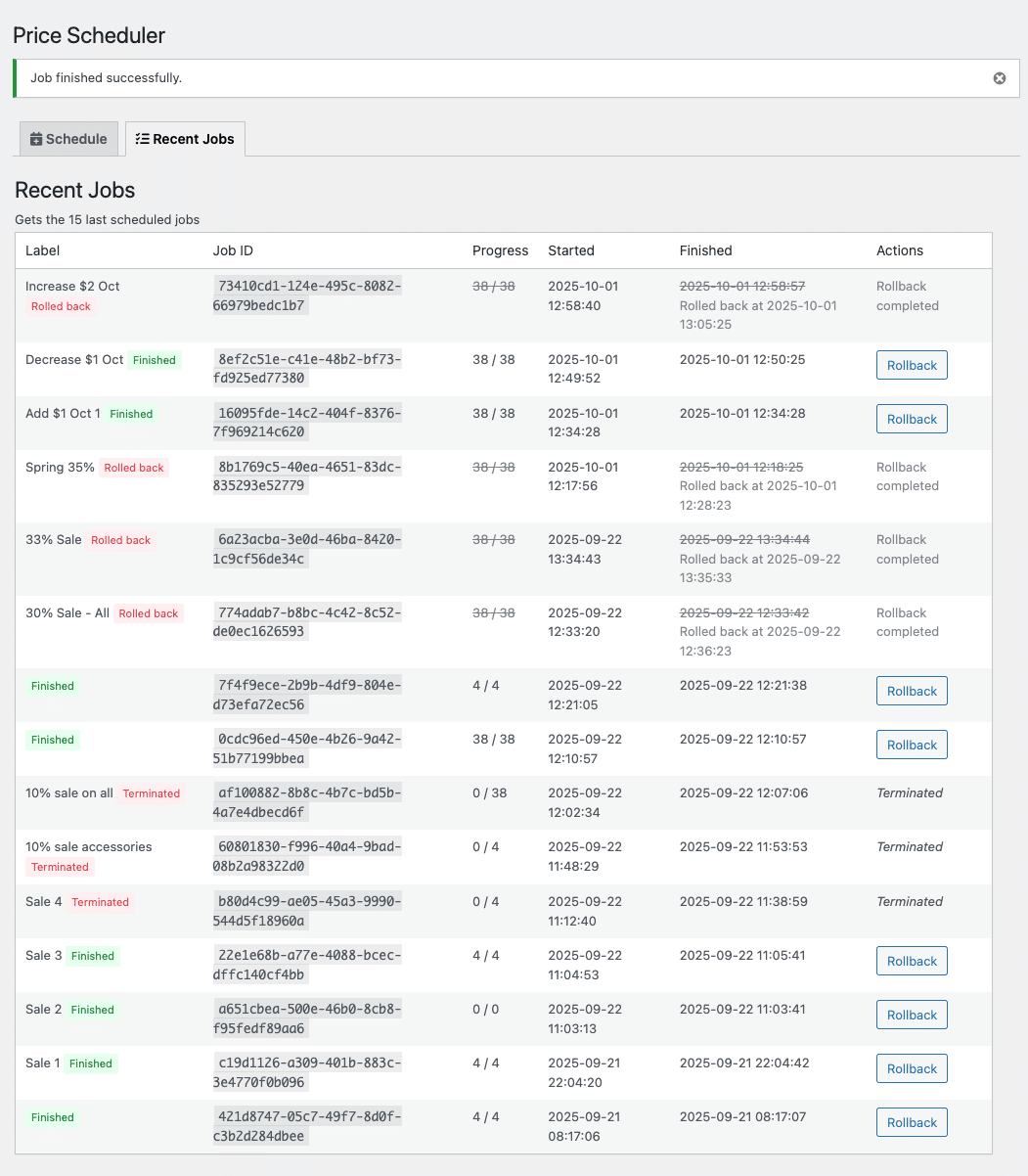Click the checklist icon on Recent Jobs tab

point(142,139)
